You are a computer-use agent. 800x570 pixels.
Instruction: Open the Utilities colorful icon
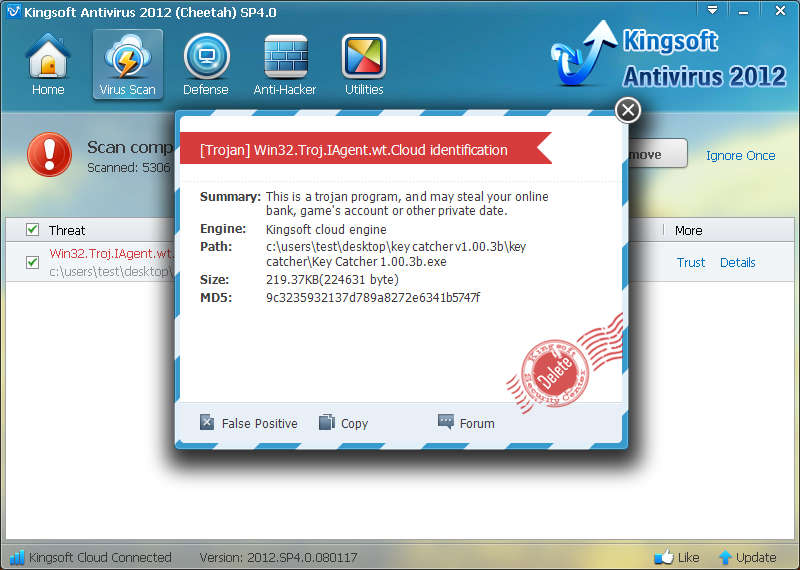click(x=364, y=56)
